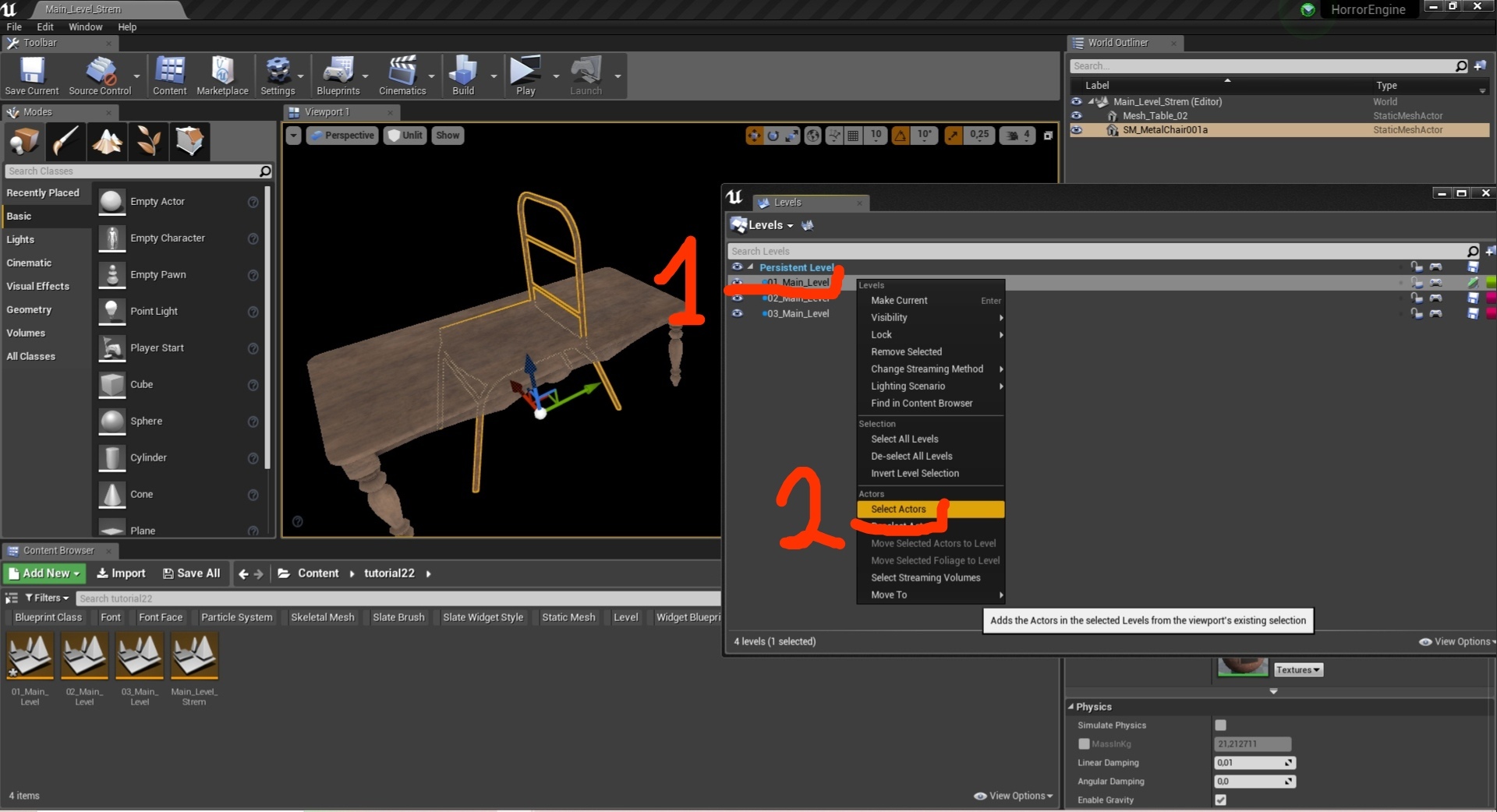Open Add New dropdown button

click(x=44, y=574)
